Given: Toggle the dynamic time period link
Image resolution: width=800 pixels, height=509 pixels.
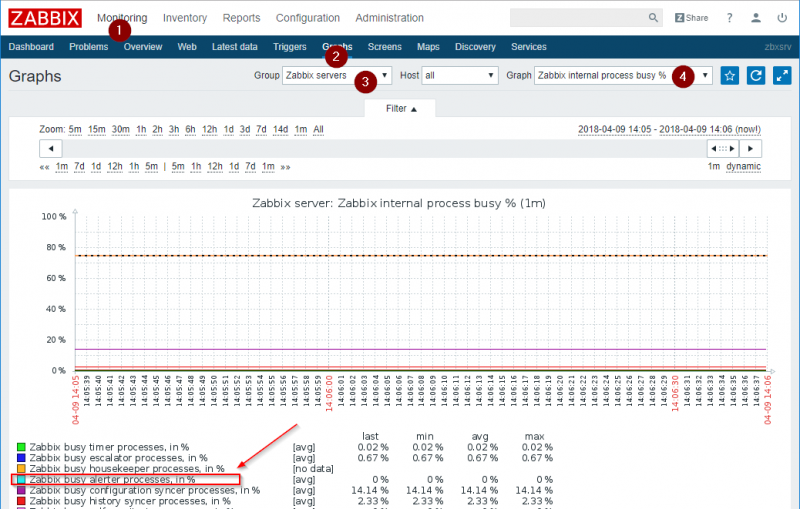Looking at the screenshot, I should click(x=743, y=166).
